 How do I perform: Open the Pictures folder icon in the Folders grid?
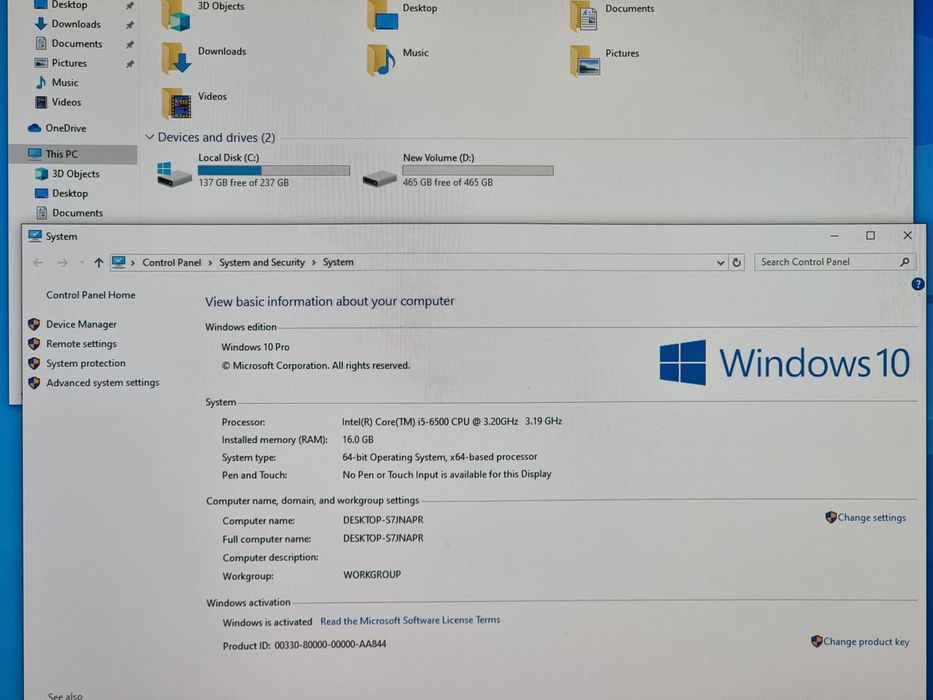[585, 60]
